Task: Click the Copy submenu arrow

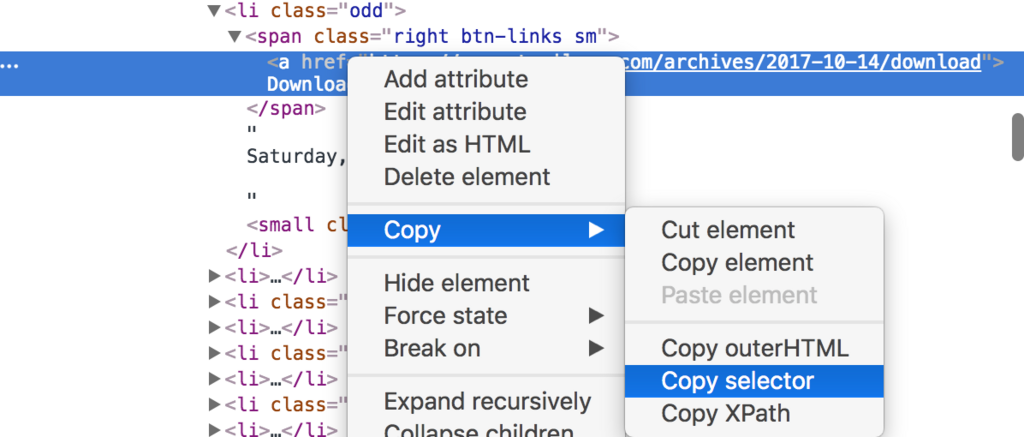Action: pyautogui.click(x=596, y=230)
